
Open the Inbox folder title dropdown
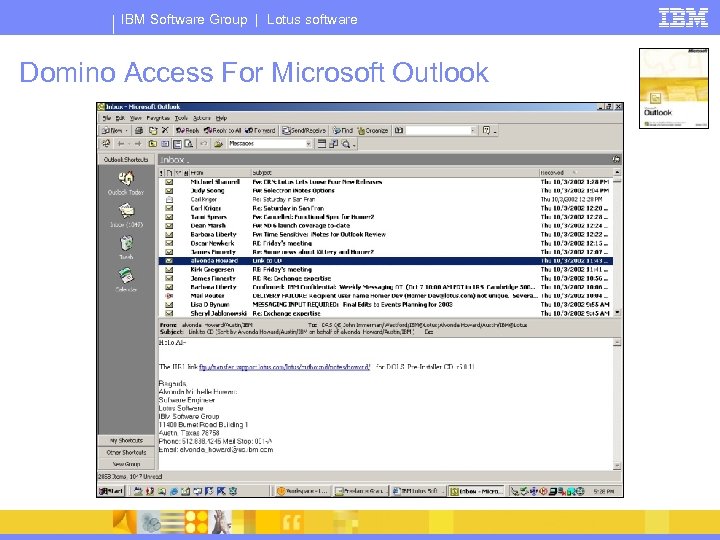click(x=174, y=160)
